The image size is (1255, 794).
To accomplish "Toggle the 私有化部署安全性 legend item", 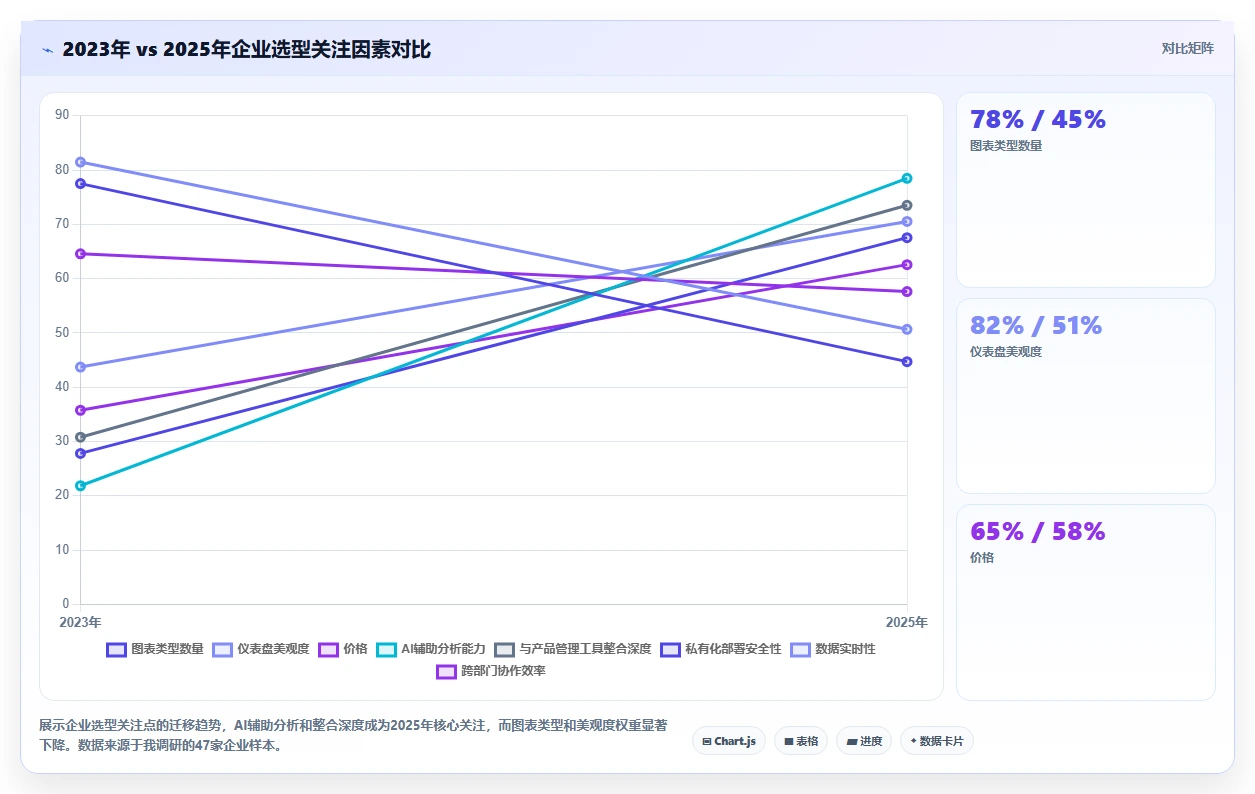I will (721, 649).
